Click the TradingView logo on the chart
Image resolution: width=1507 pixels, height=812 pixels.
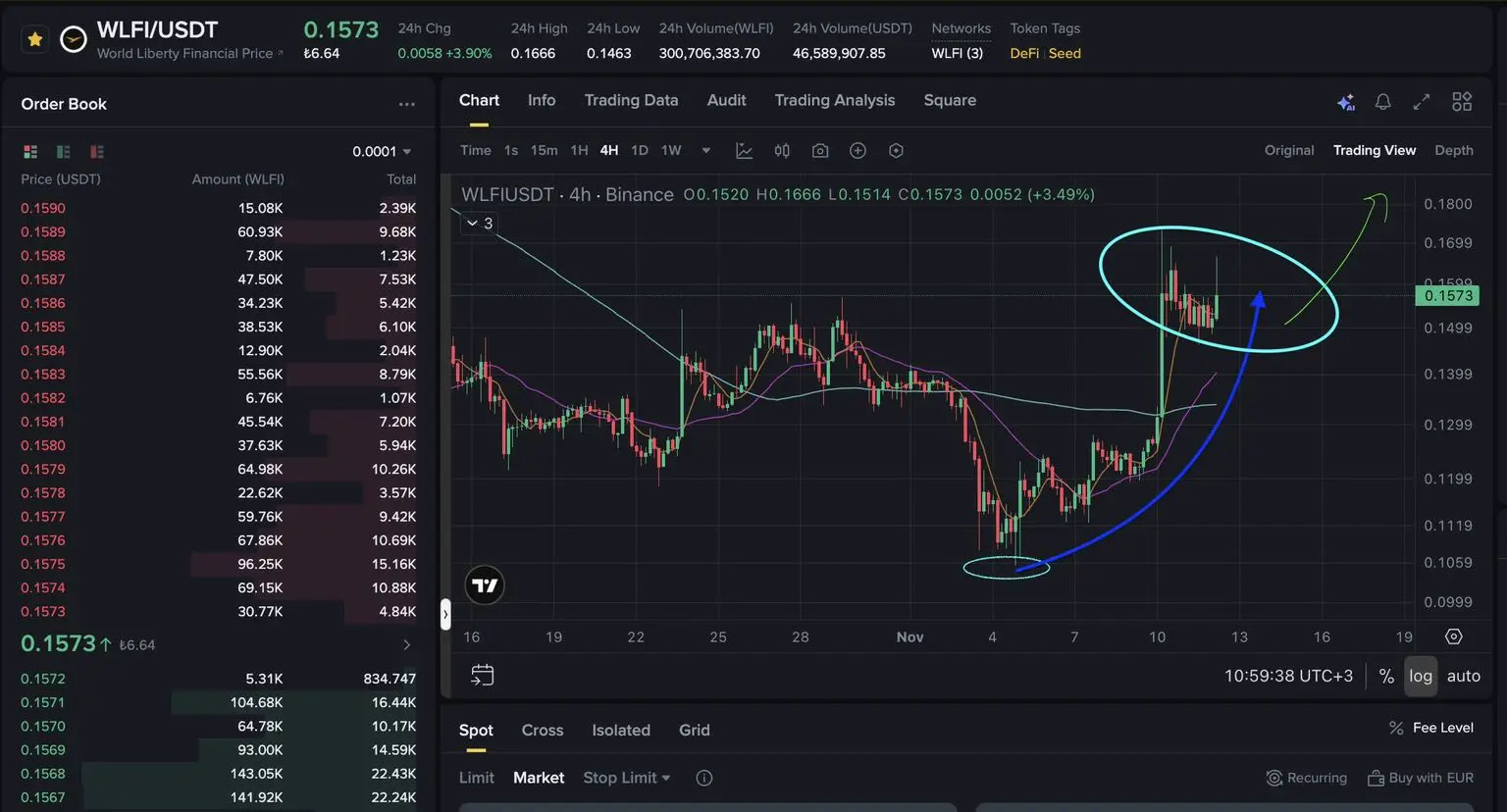(x=484, y=585)
